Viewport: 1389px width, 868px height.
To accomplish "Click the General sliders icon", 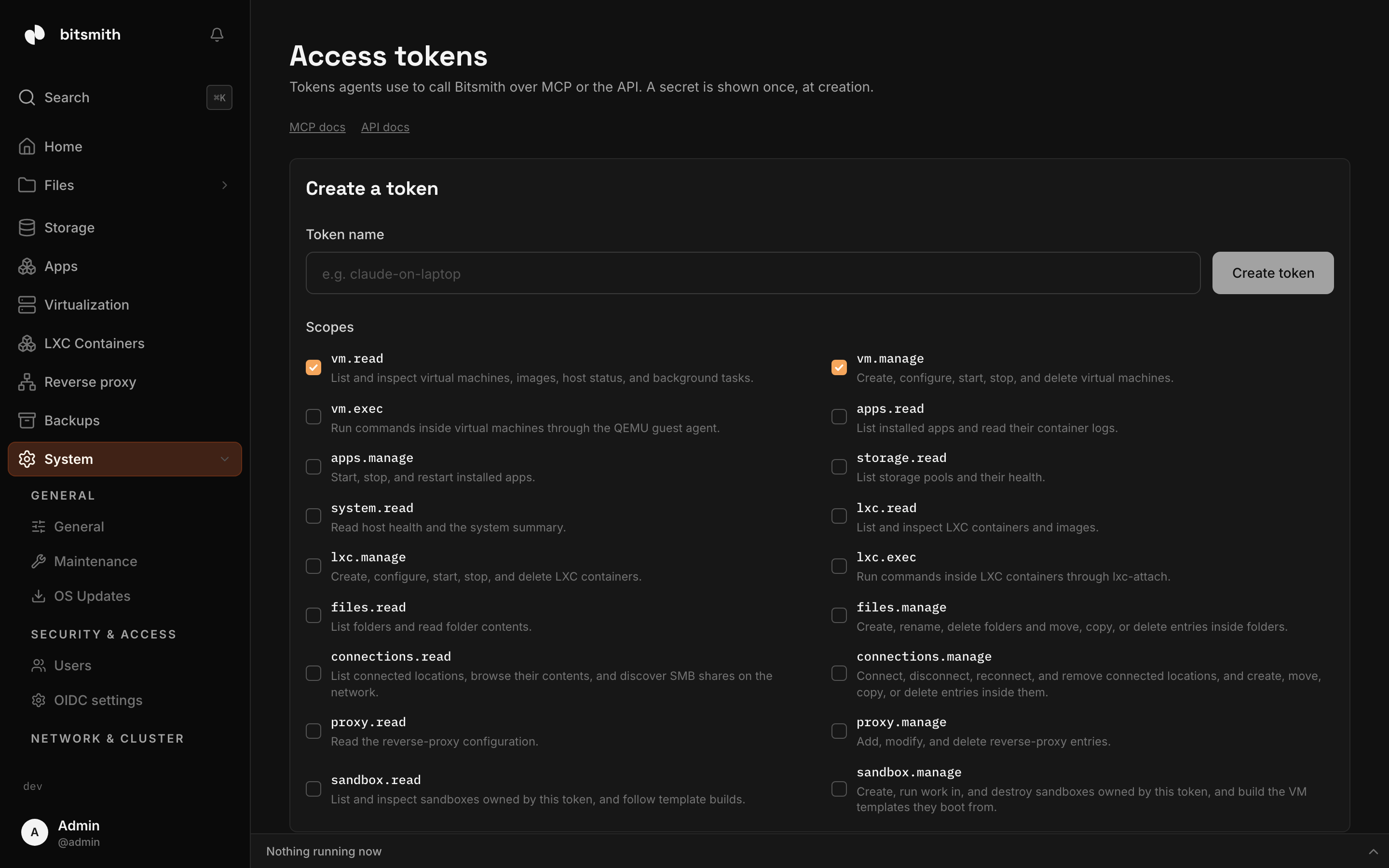I will [x=39, y=527].
